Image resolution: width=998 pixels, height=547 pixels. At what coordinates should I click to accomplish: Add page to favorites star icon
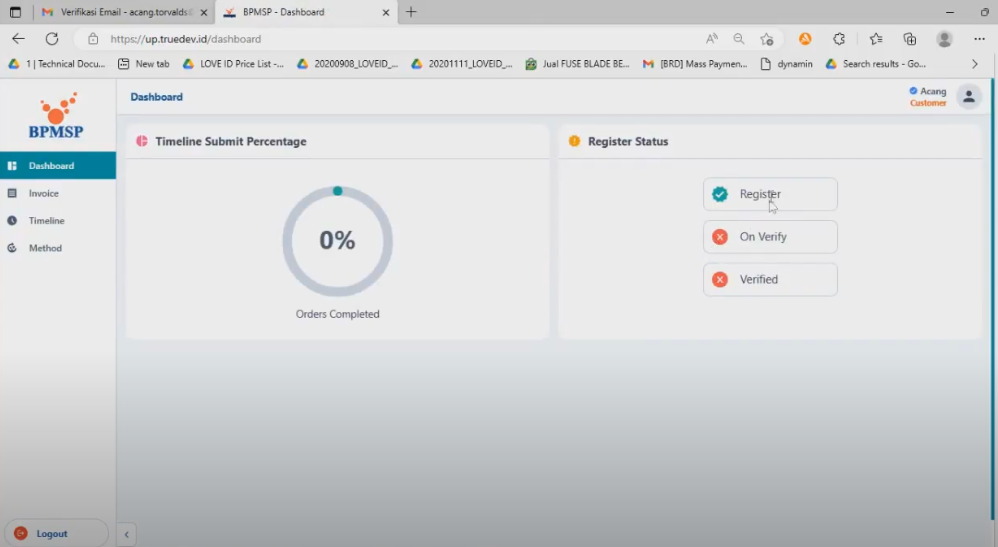766,39
